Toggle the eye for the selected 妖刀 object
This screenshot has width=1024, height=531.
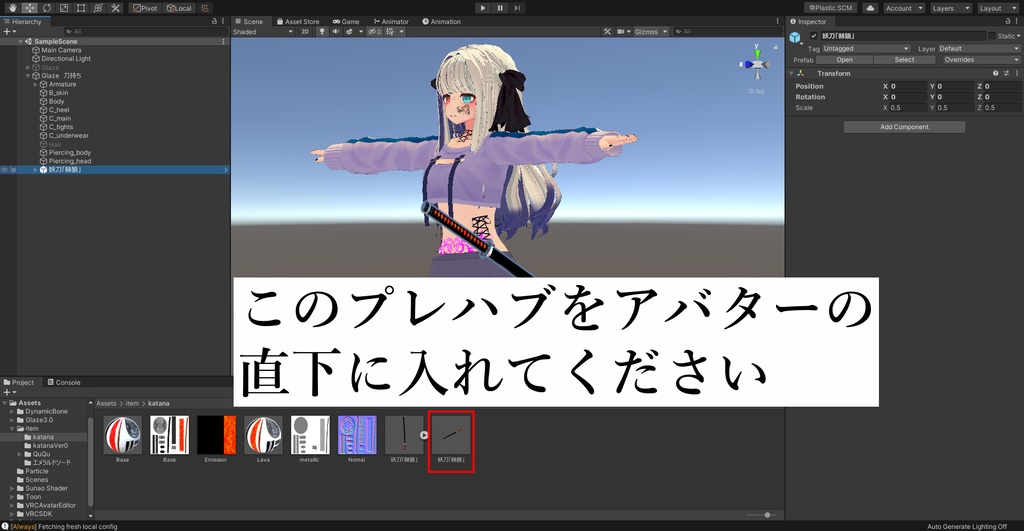click(5, 170)
